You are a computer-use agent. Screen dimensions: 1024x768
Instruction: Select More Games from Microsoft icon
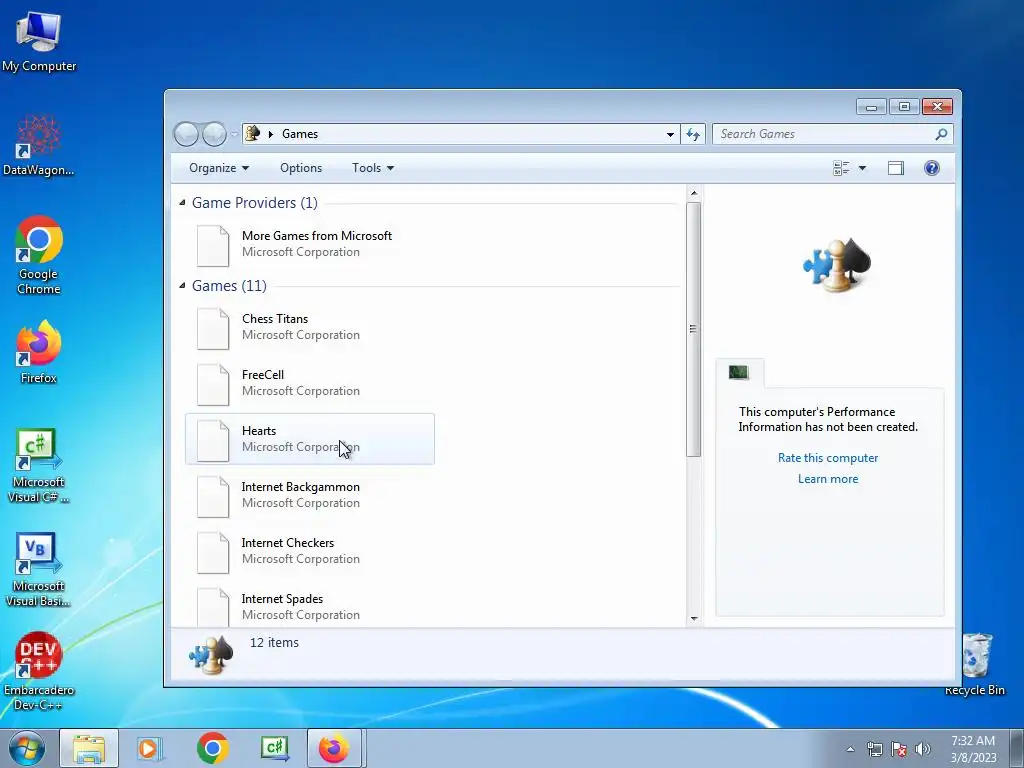(x=213, y=246)
